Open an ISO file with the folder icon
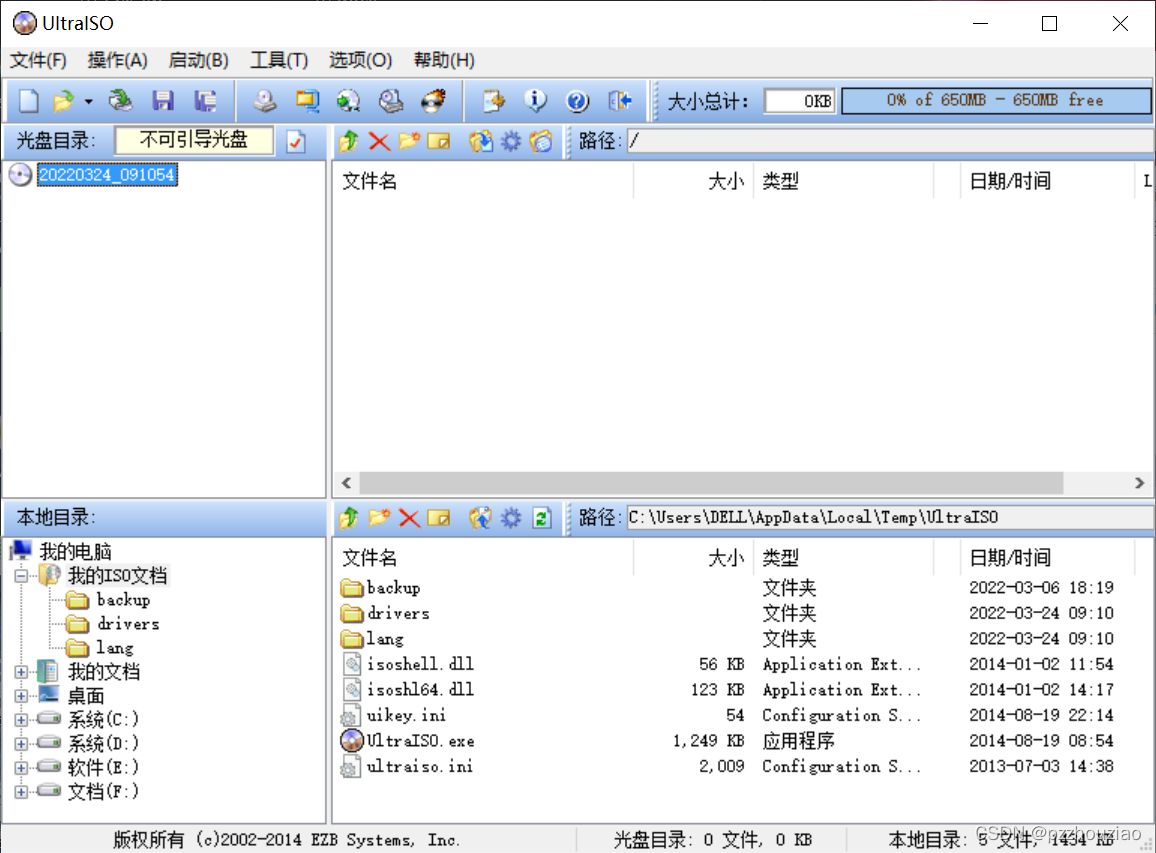The height and width of the screenshot is (853, 1156). (x=64, y=100)
